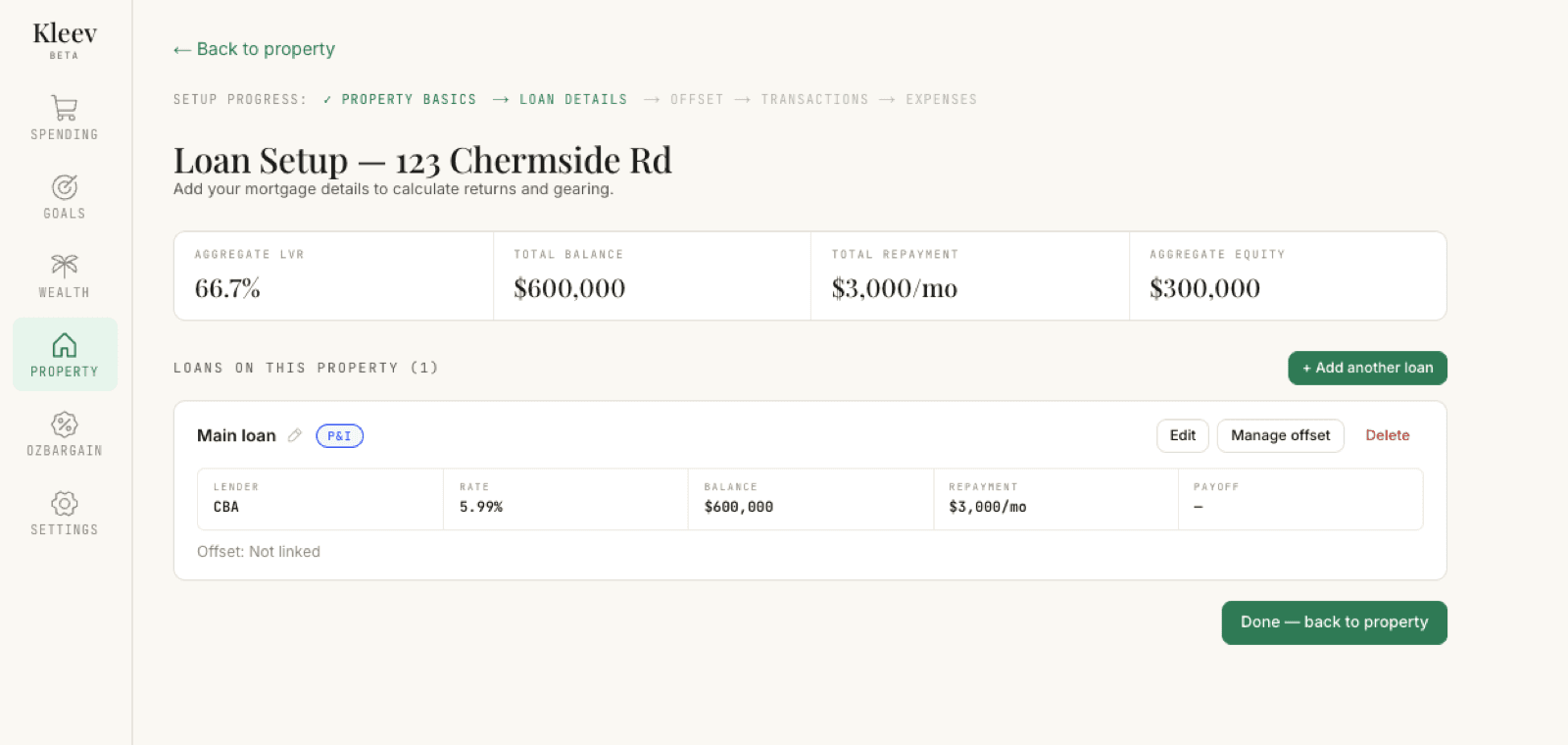Select the Expenses setup step
This screenshot has height=745, width=1568.
[x=941, y=100]
